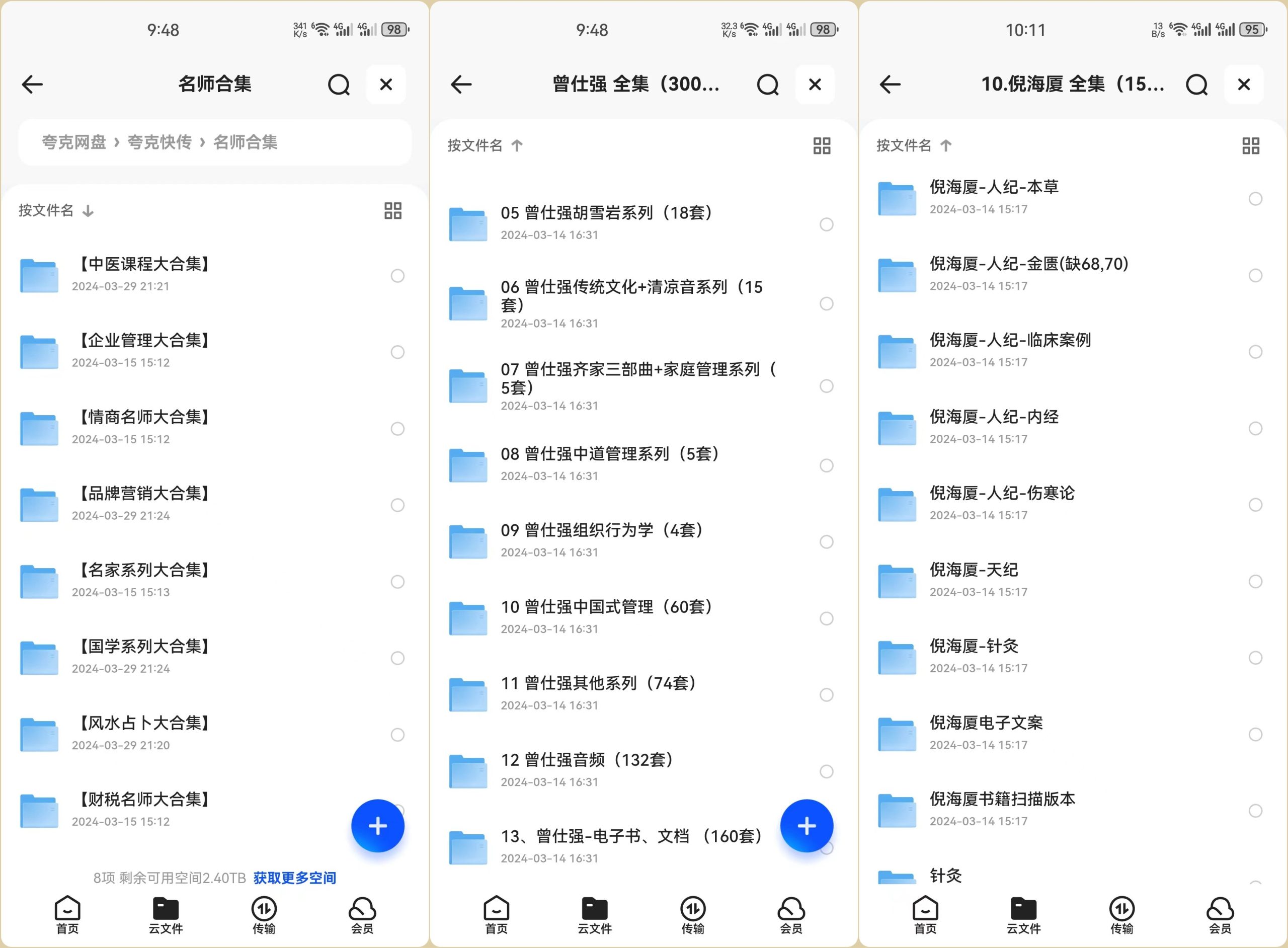Change sort 按文件名 in 倪海厦 全集 screen
Image resolution: width=1288 pixels, height=948 pixels.
click(915, 146)
